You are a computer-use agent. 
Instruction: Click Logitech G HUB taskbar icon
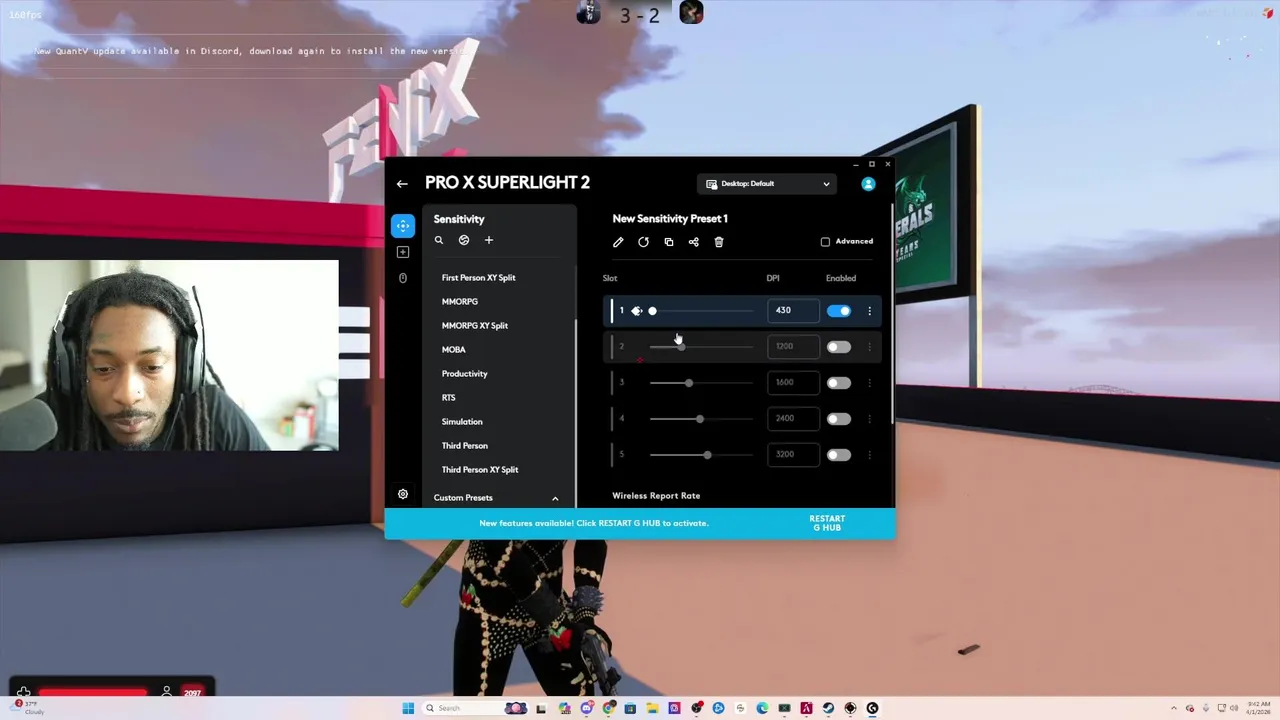[x=872, y=708]
